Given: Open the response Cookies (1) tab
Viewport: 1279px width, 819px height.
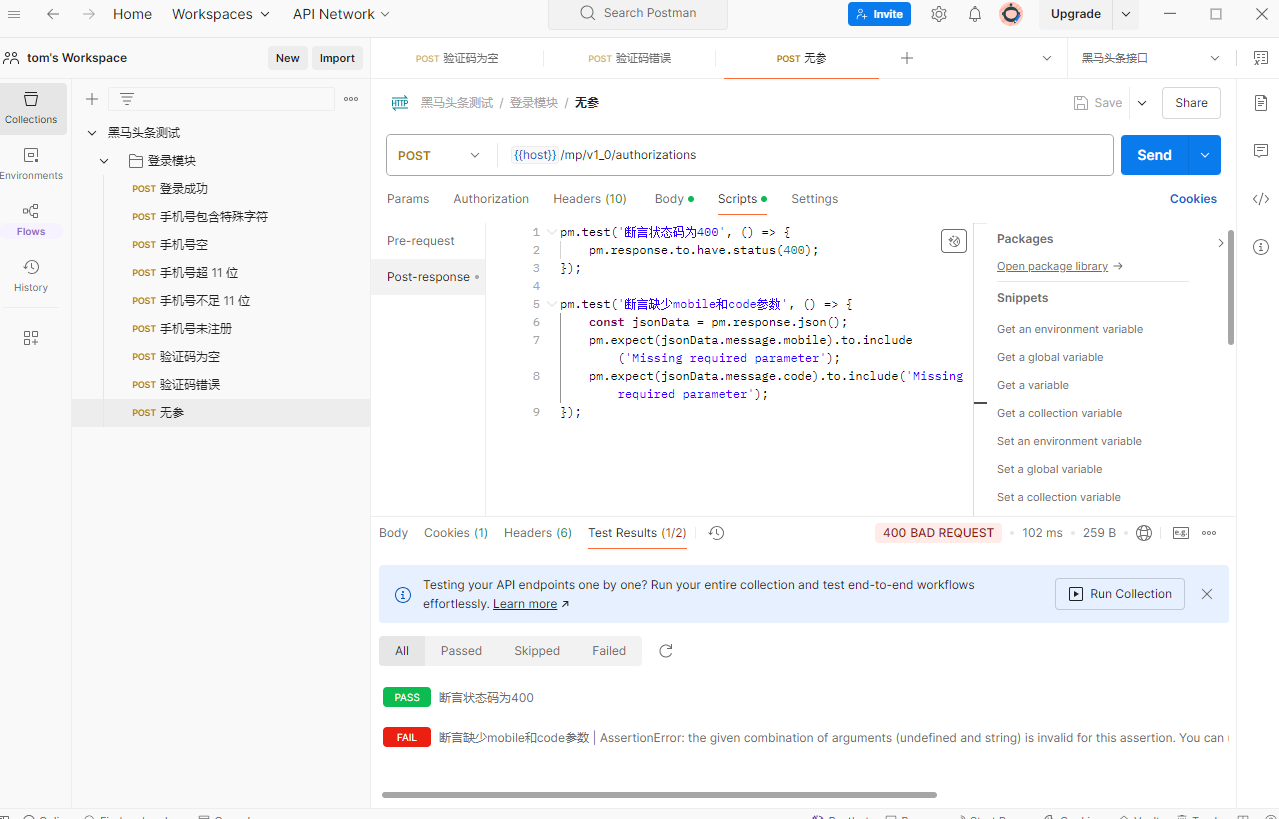Looking at the screenshot, I should (456, 533).
